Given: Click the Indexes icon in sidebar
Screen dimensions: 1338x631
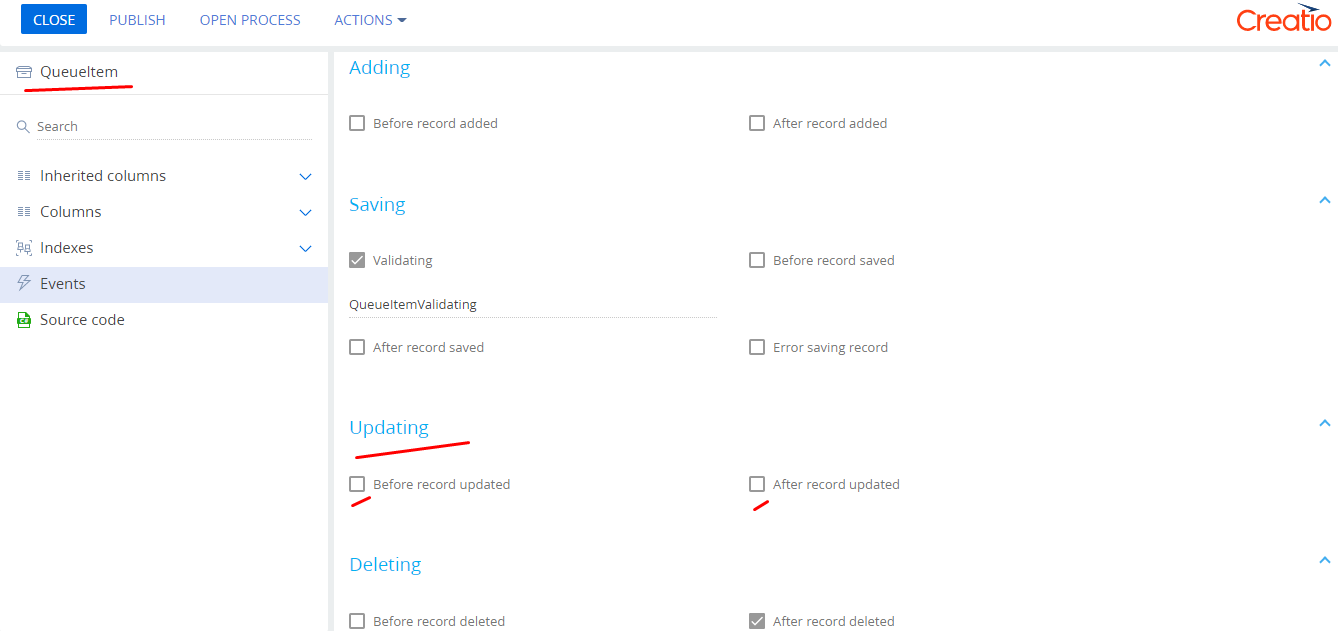Looking at the screenshot, I should coord(24,248).
